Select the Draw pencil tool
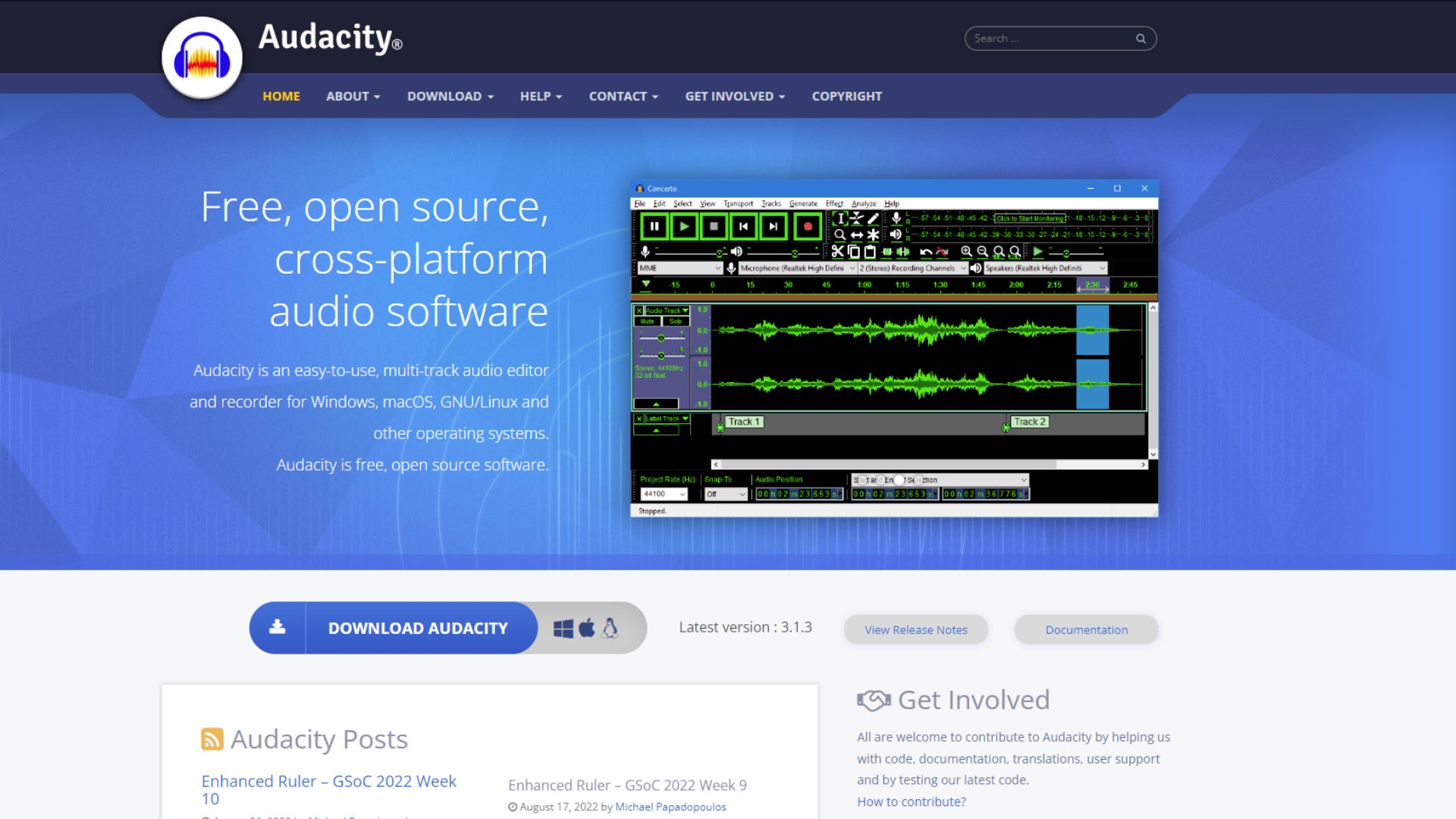This screenshot has height=819, width=1456. click(x=874, y=218)
